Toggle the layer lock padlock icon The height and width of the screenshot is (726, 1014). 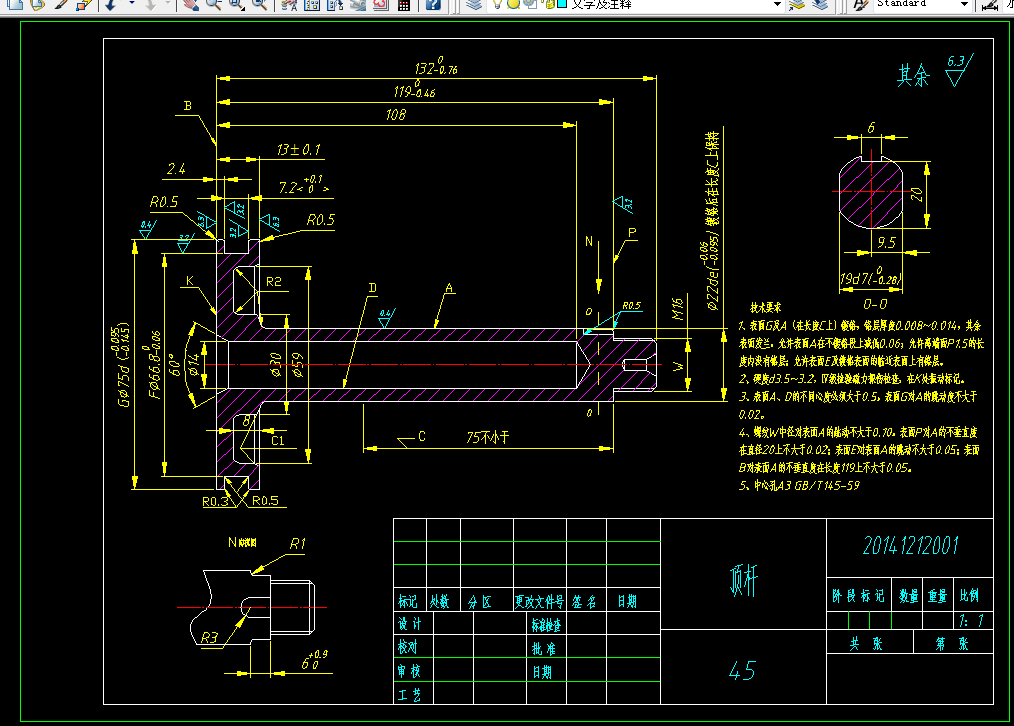546,4
